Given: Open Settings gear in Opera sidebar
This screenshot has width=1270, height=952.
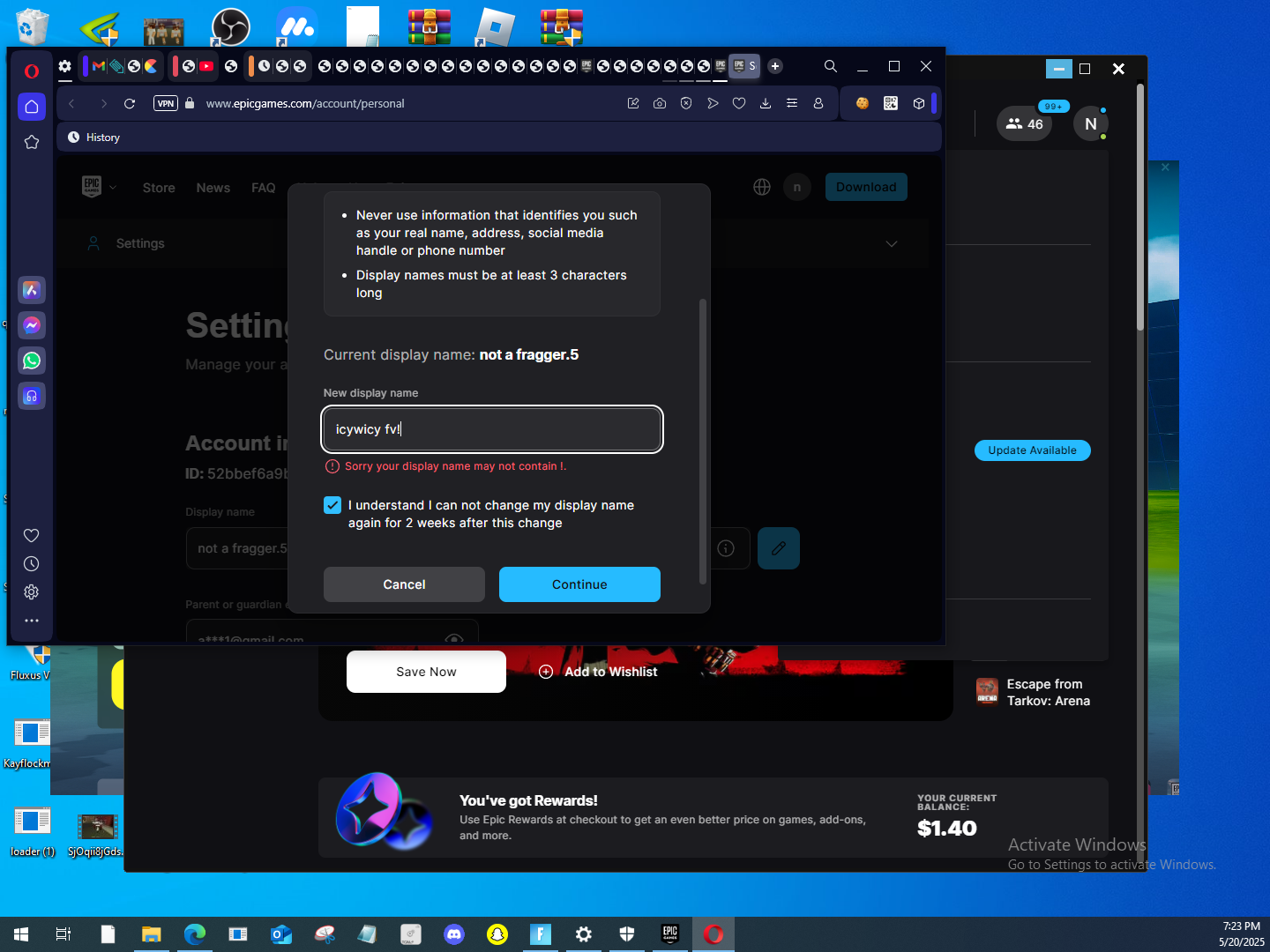Looking at the screenshot, I should click(32, 591).
